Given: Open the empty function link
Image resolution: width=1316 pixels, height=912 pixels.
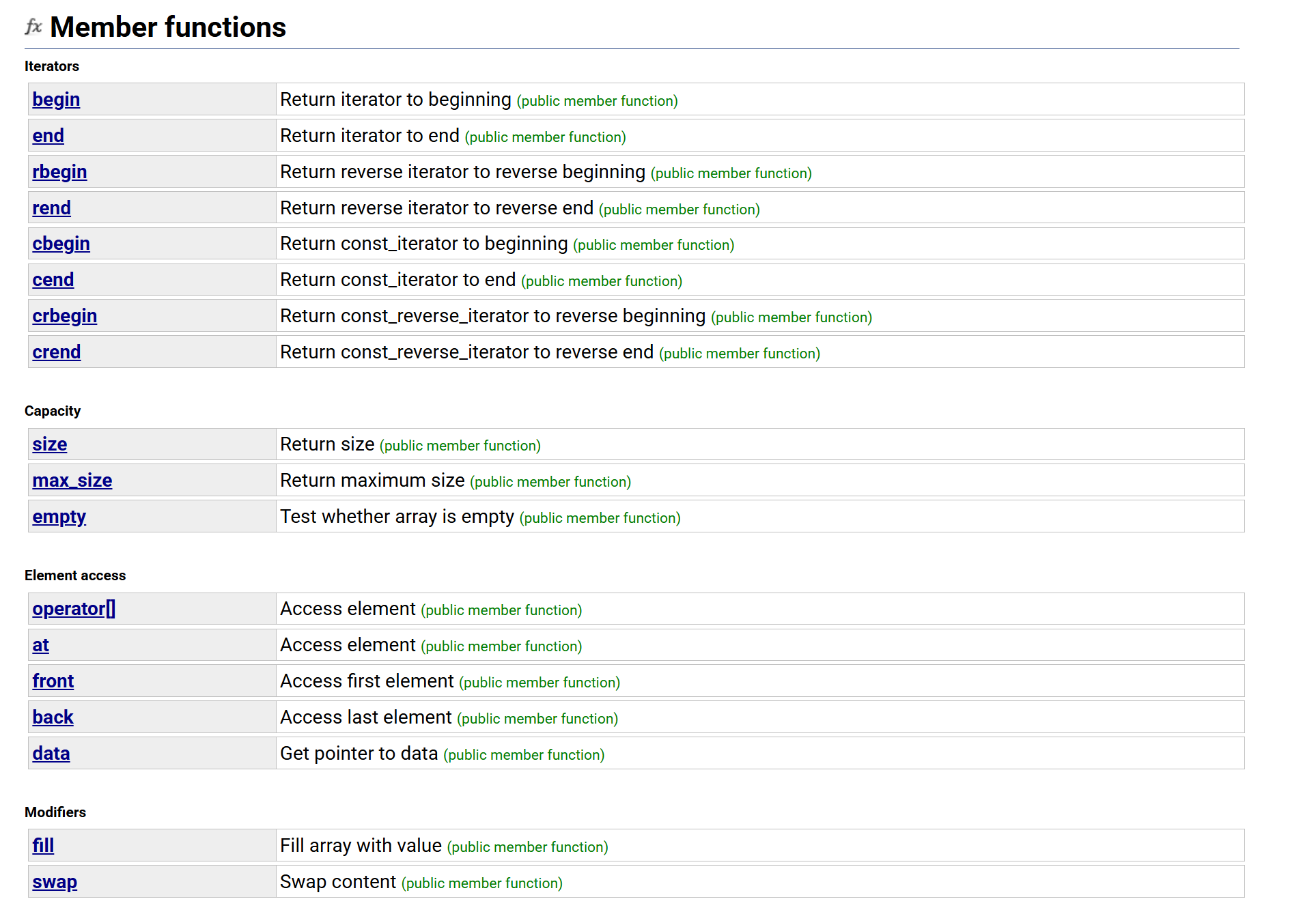Looking at the screenshot, I should pos(59,517).
